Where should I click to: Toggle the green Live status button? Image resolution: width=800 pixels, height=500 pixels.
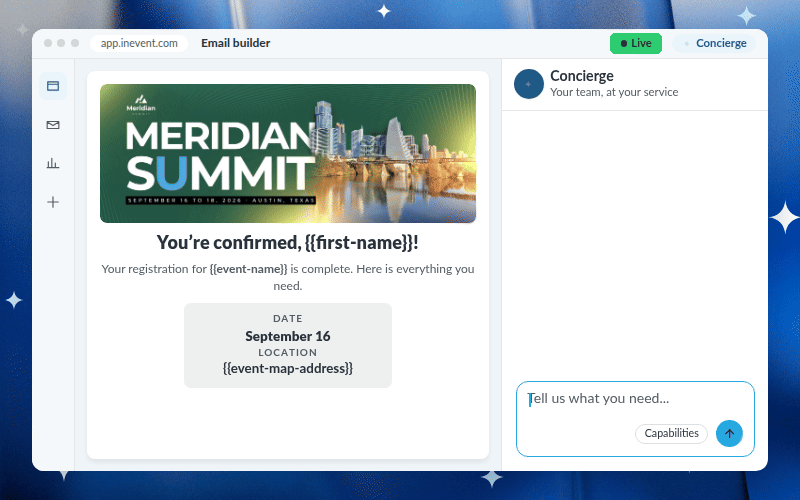point(636,43)
